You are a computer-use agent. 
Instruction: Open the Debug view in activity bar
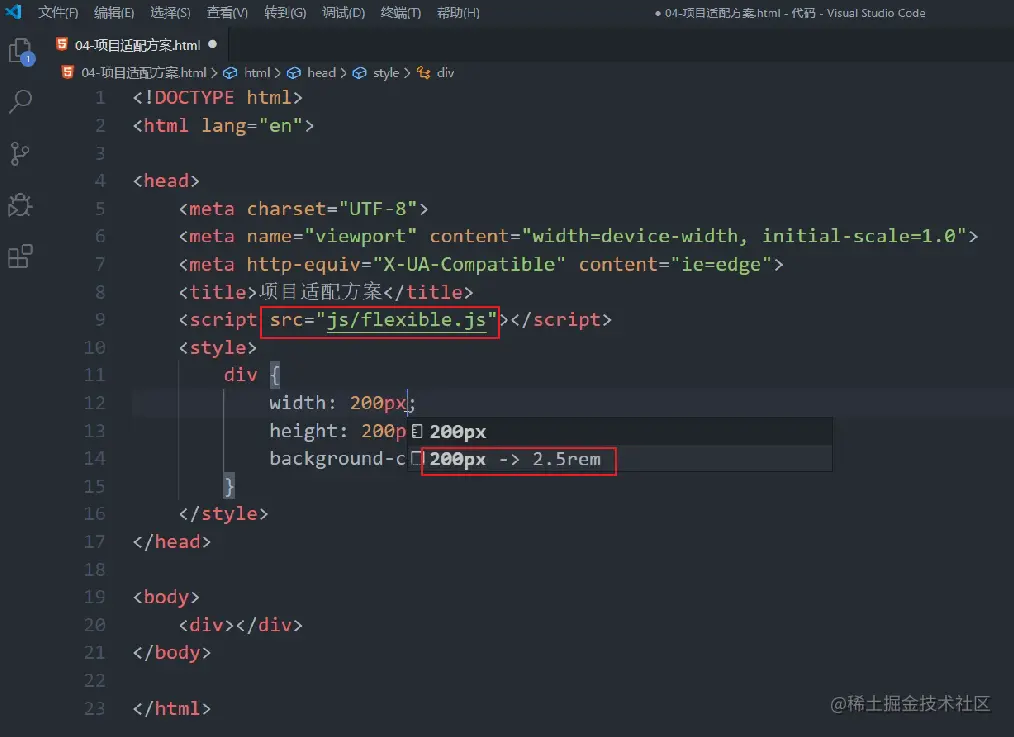[20, 205]
